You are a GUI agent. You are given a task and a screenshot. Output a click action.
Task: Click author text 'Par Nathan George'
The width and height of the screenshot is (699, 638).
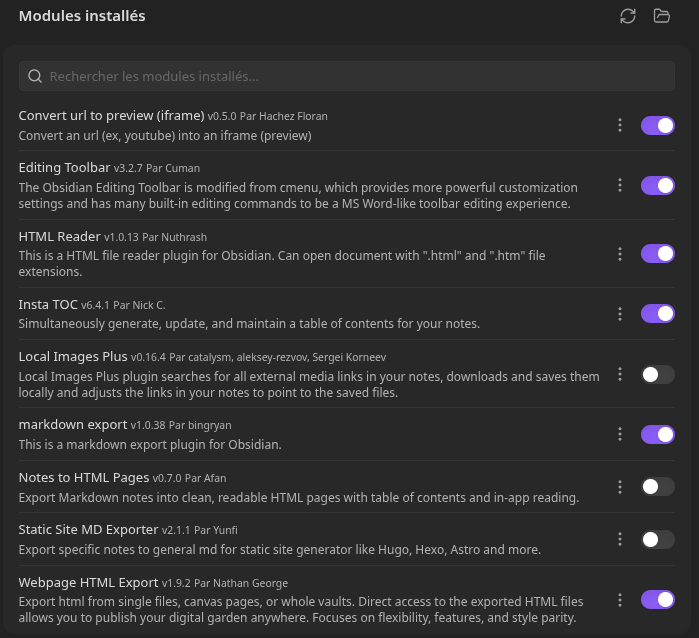[241, 583]
